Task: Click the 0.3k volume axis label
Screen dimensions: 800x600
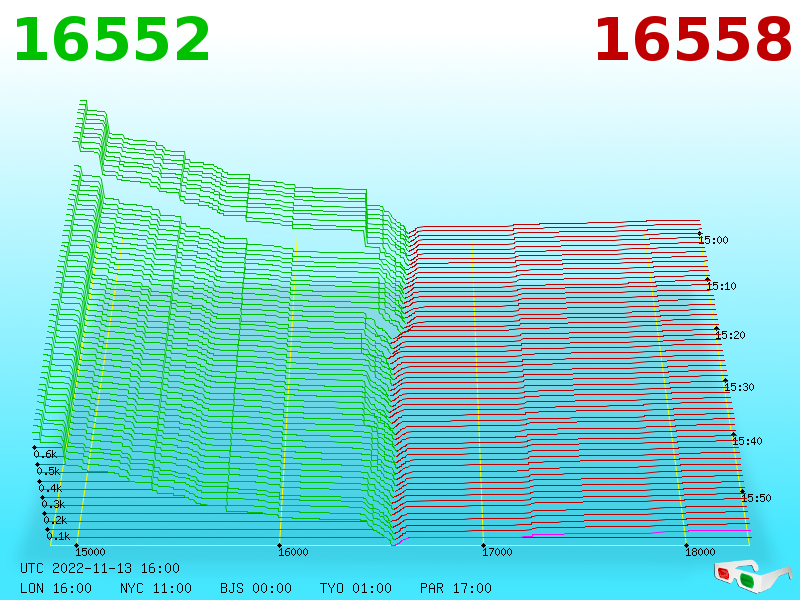Action: click(53, 505)
